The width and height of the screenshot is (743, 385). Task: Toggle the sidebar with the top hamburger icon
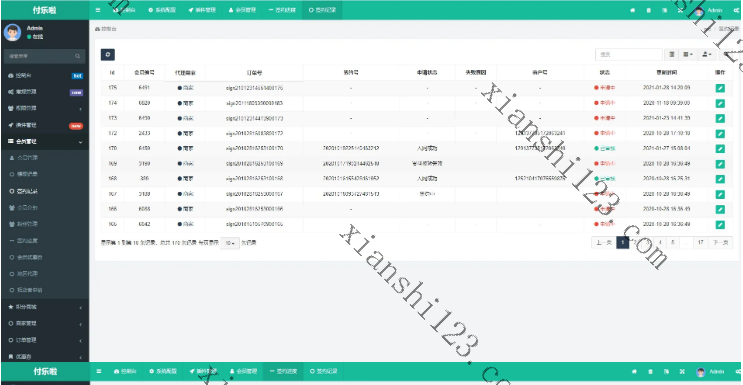pyautogui.click(x=98, y=10)
